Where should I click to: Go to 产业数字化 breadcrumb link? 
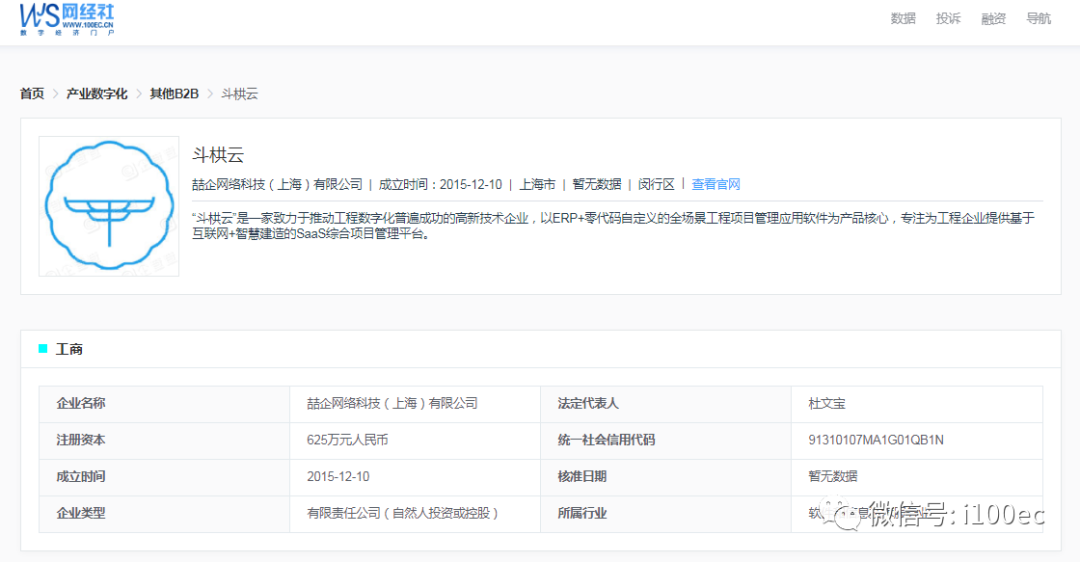point(96,94)
